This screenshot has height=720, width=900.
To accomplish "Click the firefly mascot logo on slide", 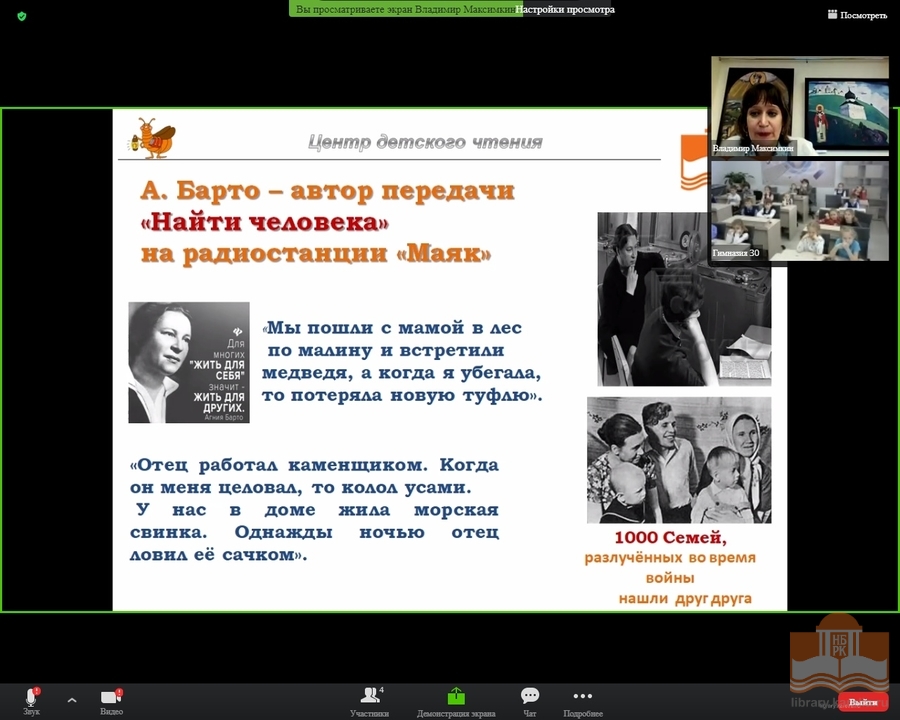I will click(x=152, y=138).
